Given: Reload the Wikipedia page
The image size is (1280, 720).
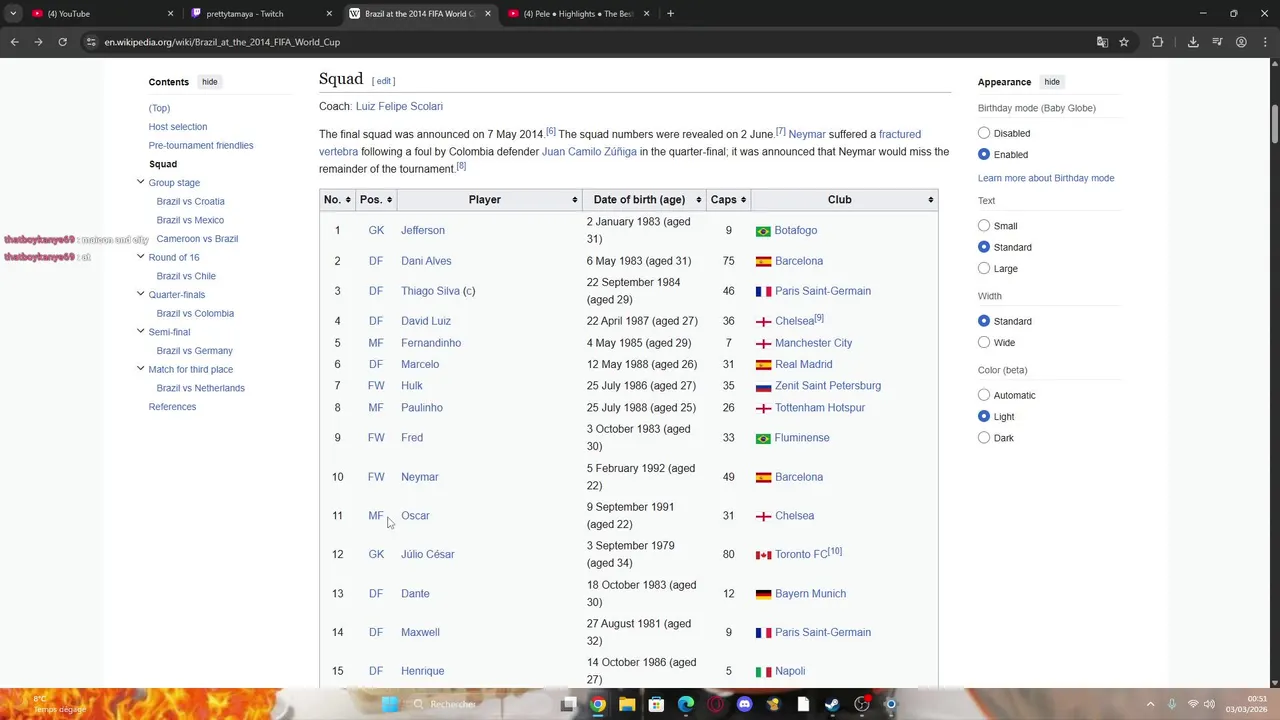Looking at the screenshot, I should pyautogui.click(x=62, y=42).
